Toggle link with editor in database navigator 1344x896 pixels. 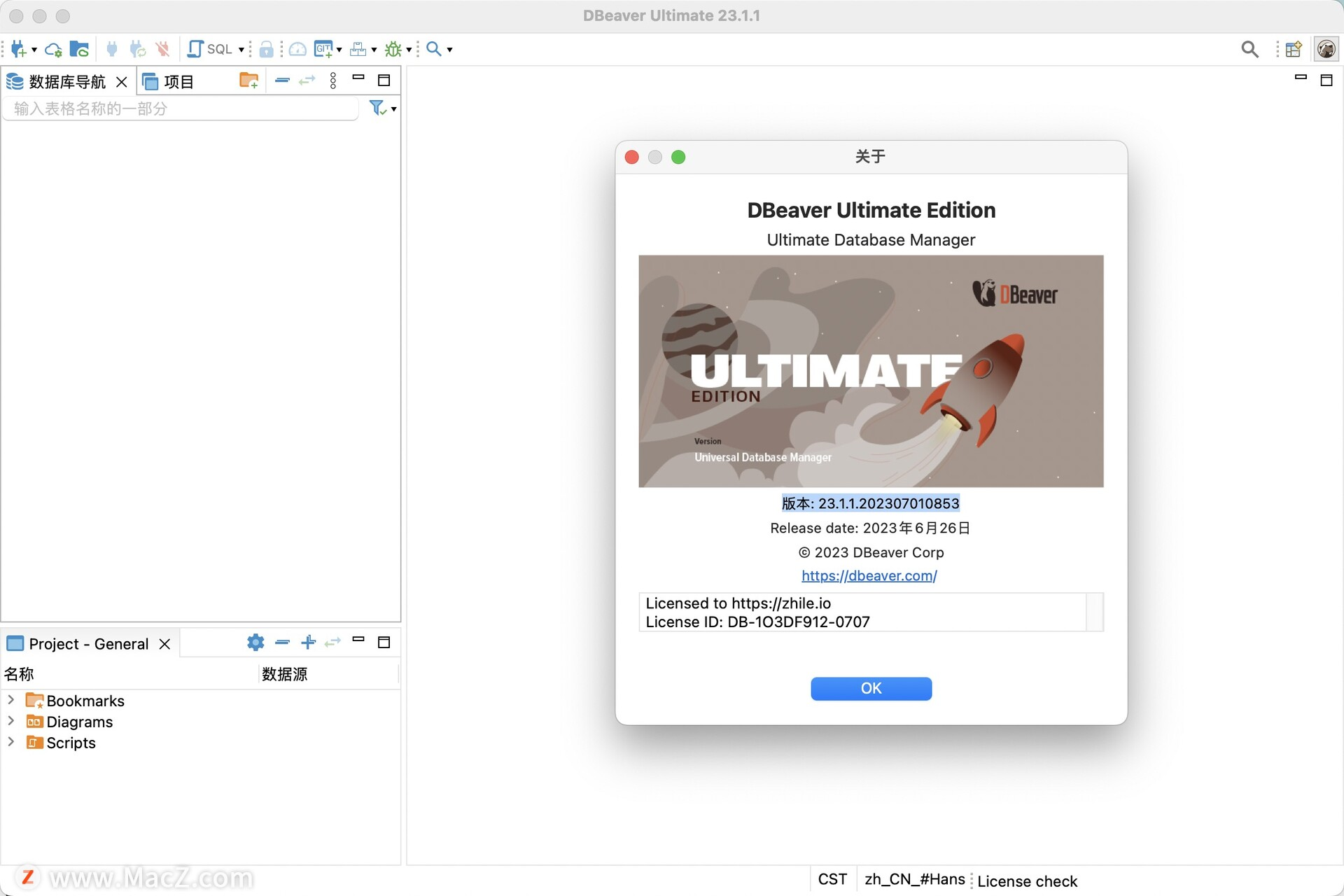pos(307,80)
